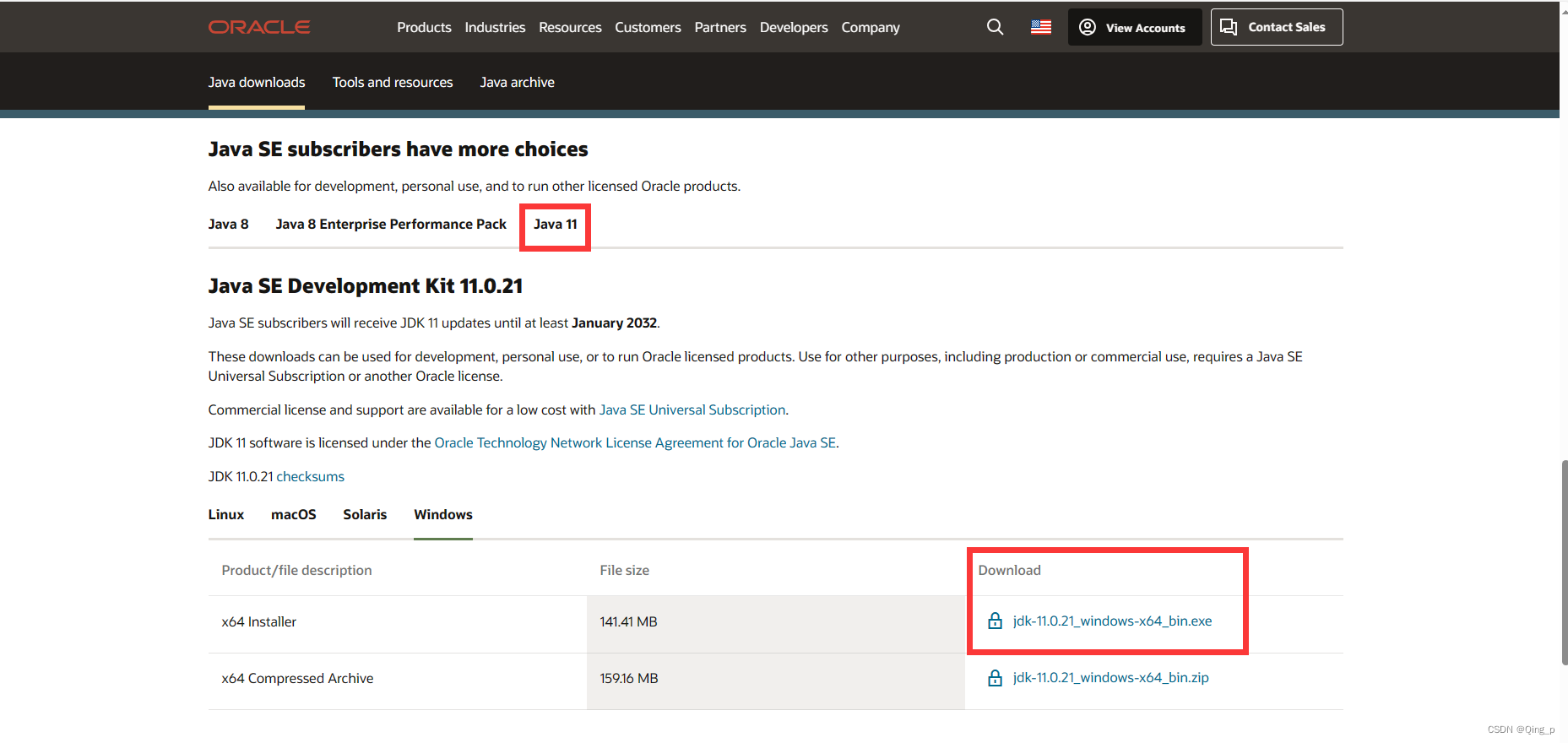Click Java SE subscribers have more choices heading
The image size is (1568, 743).
coord(398,149)
